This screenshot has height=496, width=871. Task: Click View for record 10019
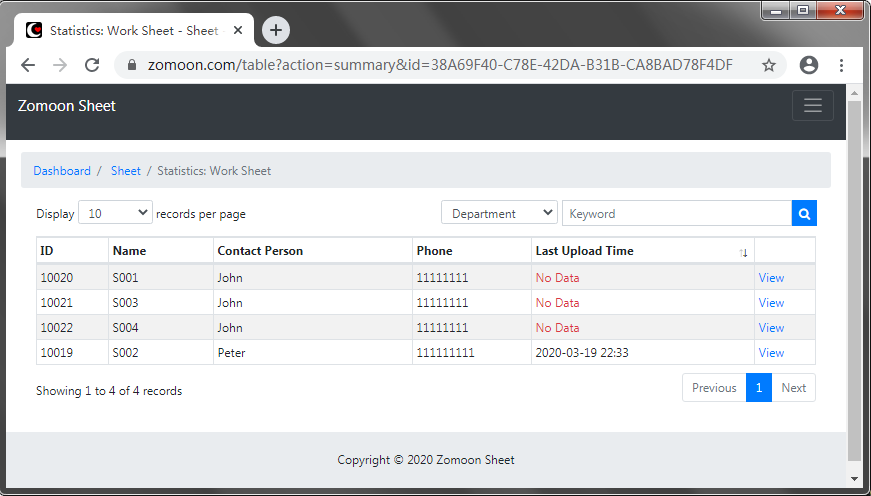pos(771,353)
